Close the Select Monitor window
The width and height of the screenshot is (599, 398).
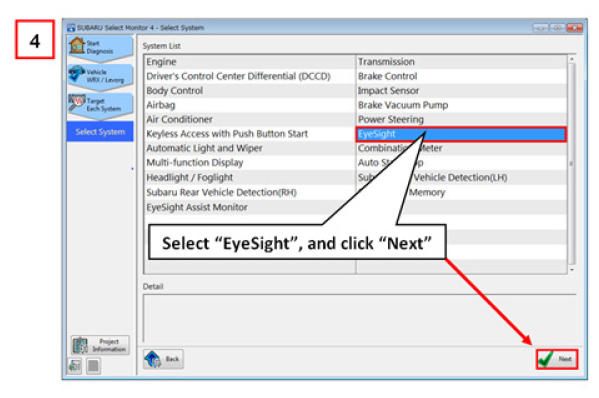[575, 28]
